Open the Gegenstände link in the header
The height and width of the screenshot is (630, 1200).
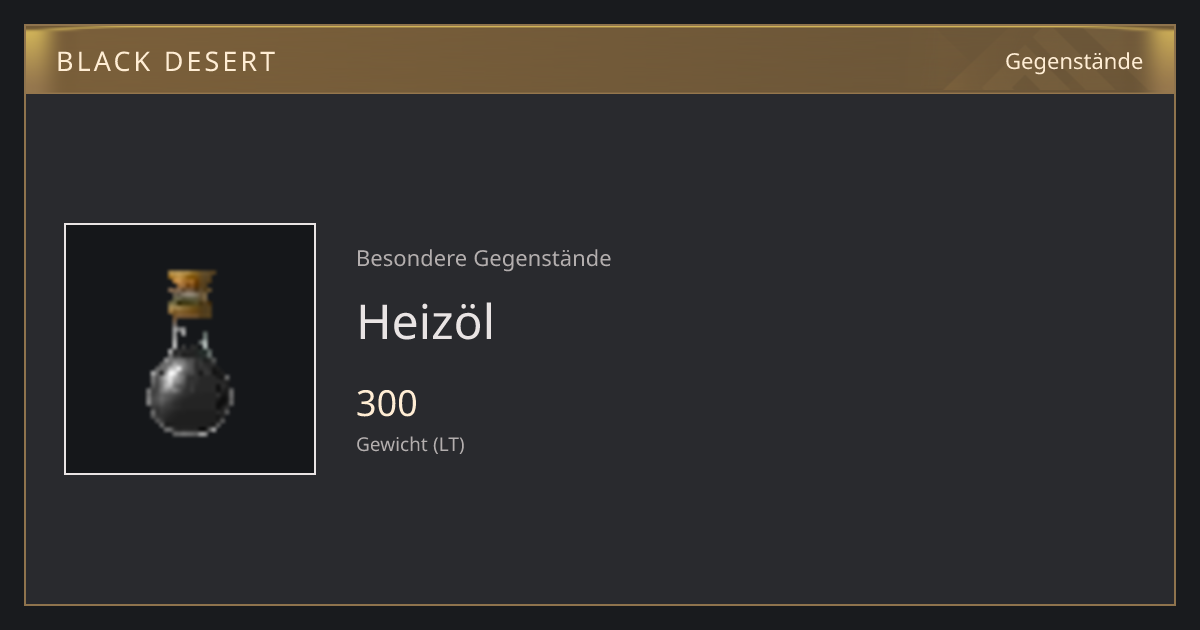click(x=1074, y=62)
